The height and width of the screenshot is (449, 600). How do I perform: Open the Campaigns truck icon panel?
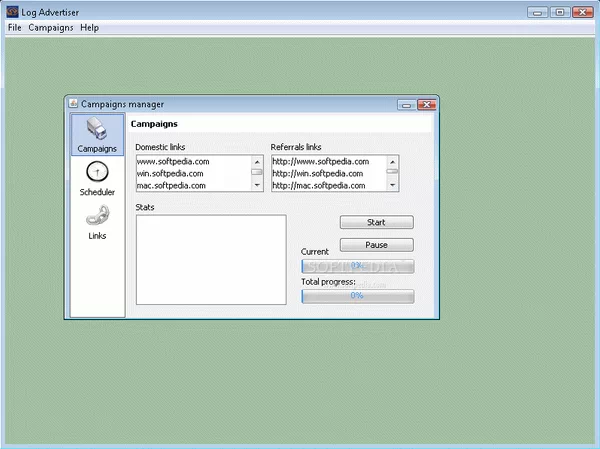(97, 134)
